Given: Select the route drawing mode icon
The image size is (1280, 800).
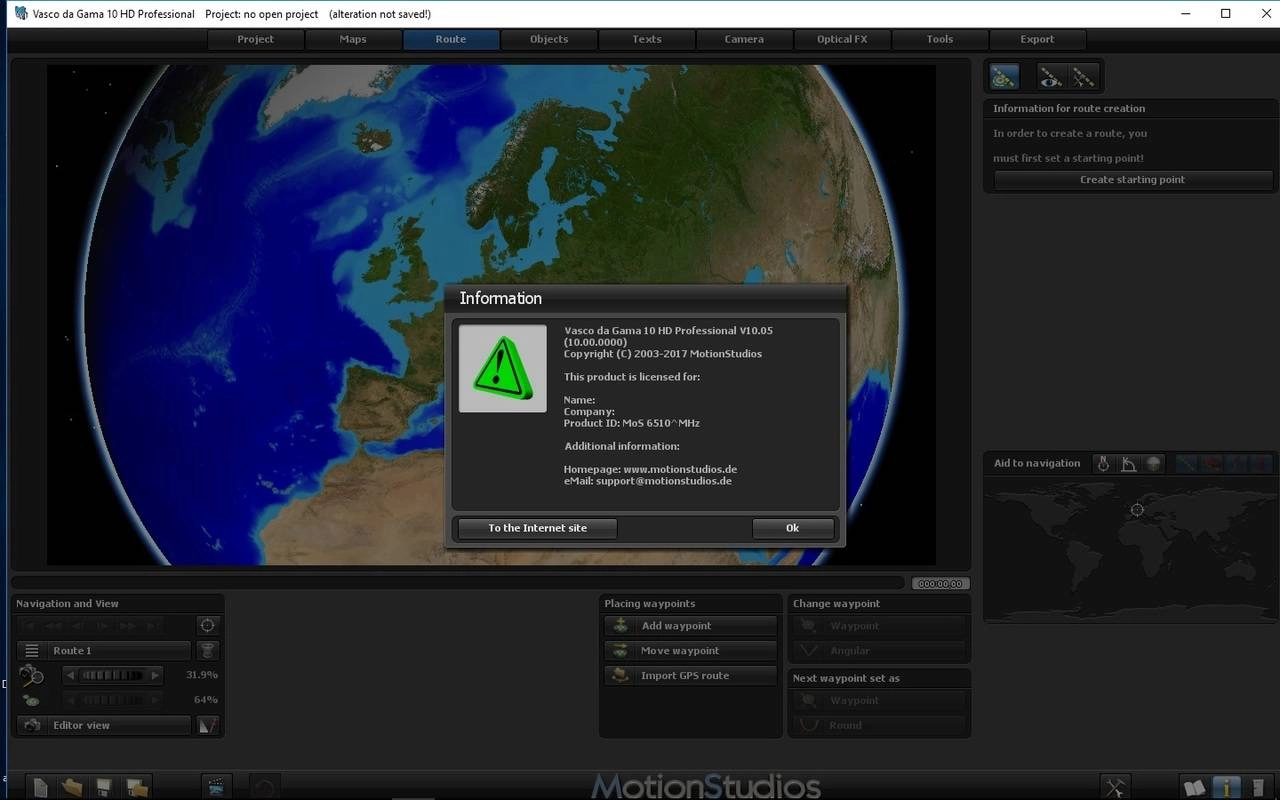Looking at the screenshot, I should [x=1004, y=76].
